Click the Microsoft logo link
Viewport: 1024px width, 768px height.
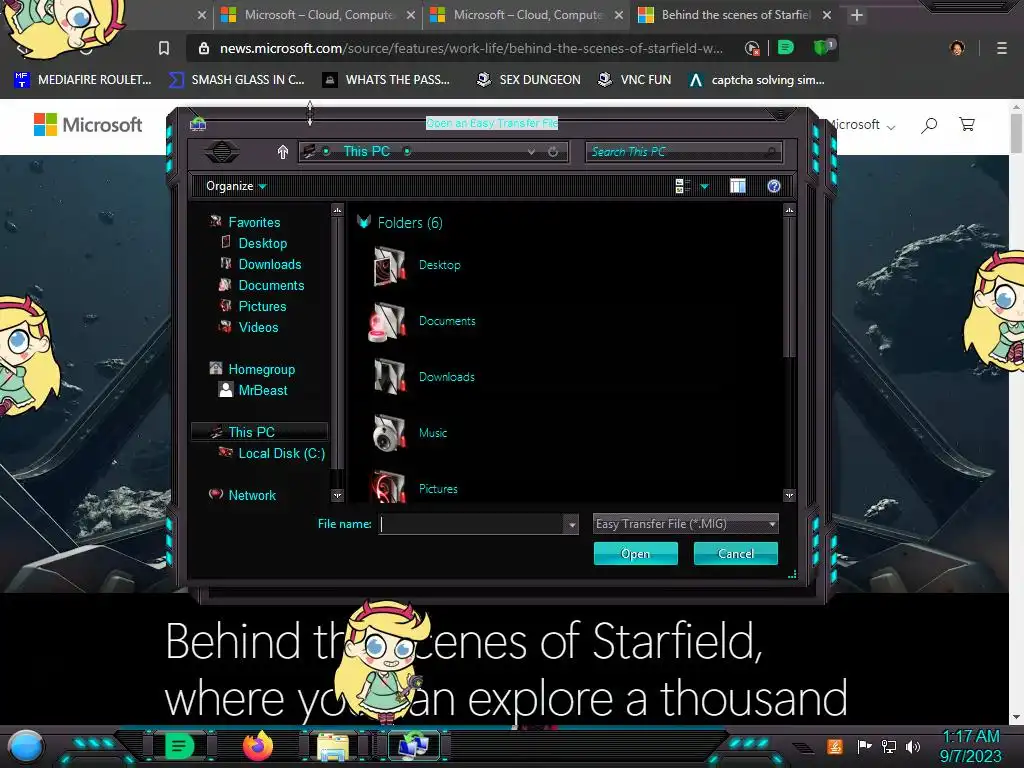[88, 124]
